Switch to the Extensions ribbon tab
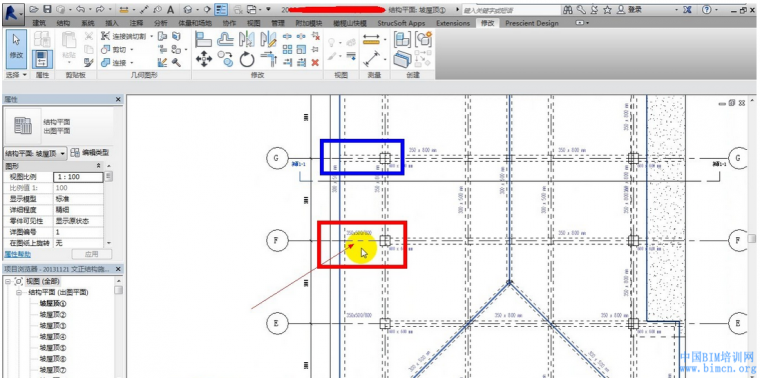 coord(453,23)
